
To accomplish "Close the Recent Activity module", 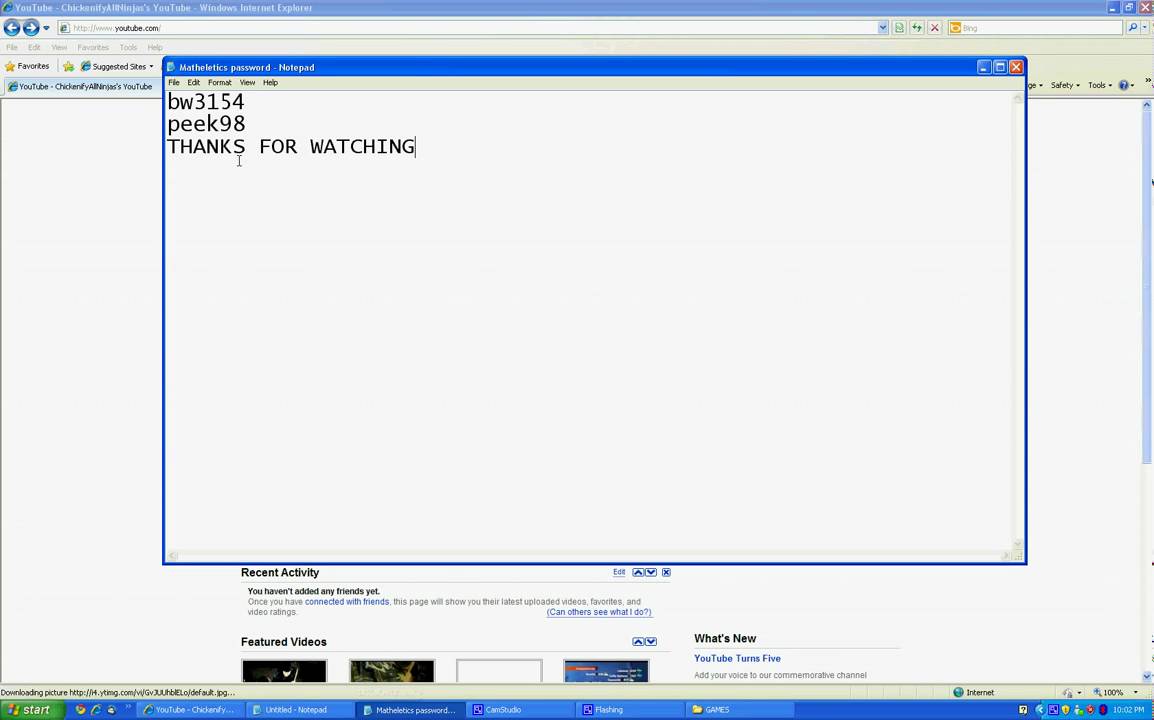I will tap(666, 572).
